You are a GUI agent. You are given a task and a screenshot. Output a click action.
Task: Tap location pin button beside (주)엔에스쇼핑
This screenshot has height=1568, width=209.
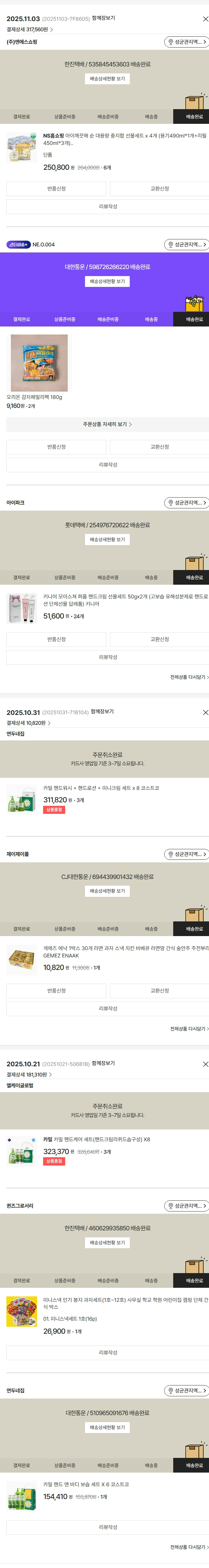click(186, 42)
